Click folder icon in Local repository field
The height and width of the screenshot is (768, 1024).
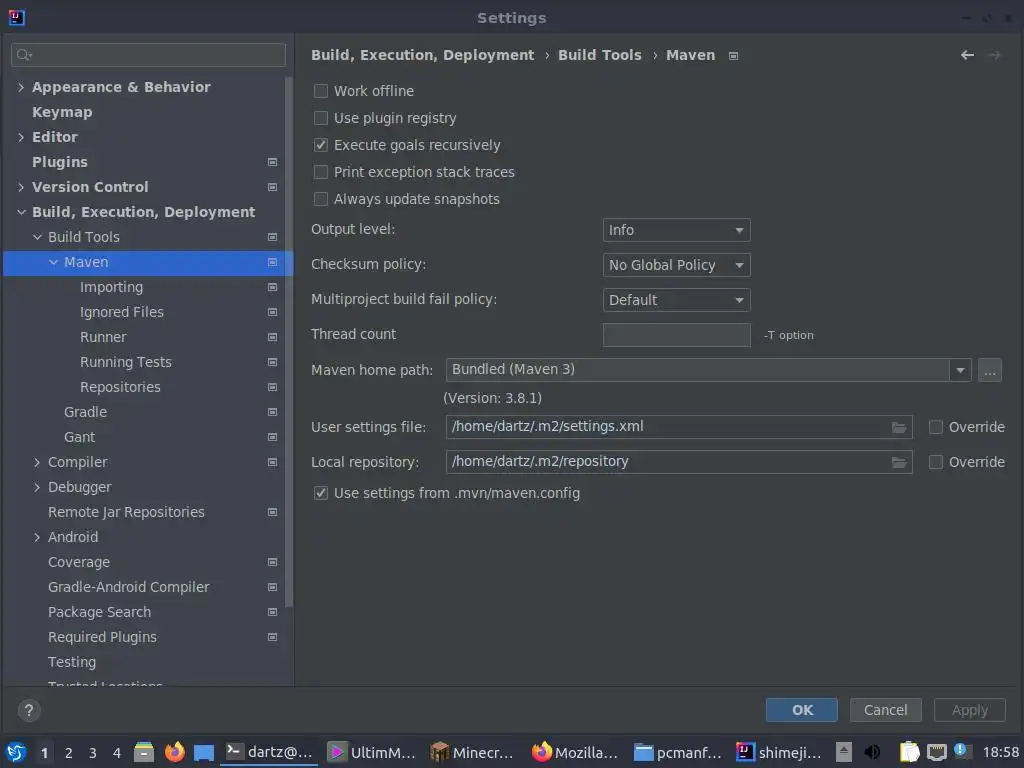[x=899, y=462]
